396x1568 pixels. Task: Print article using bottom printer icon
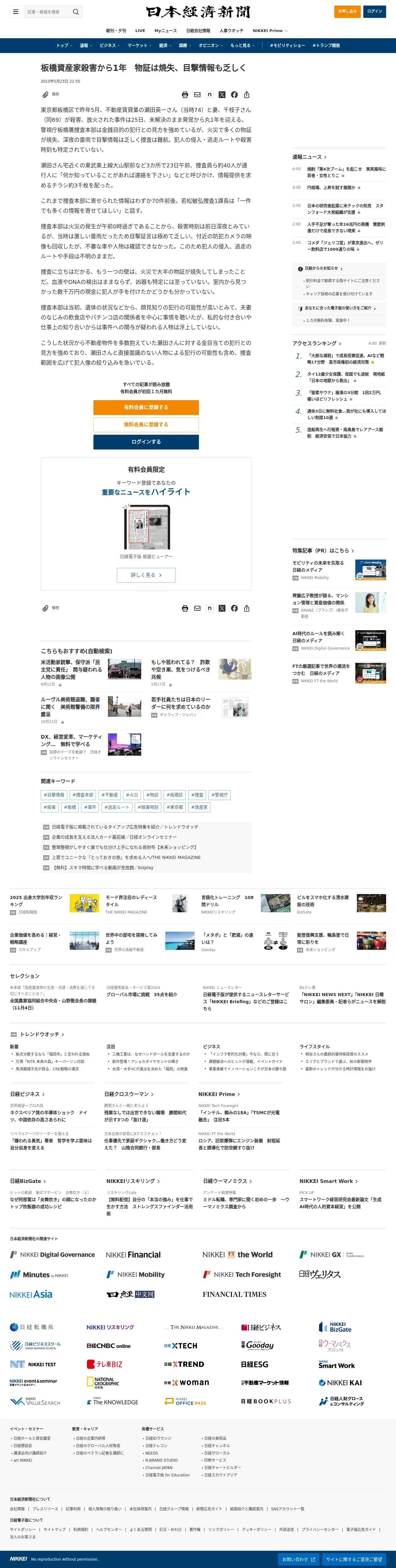[x=185, y=608]
